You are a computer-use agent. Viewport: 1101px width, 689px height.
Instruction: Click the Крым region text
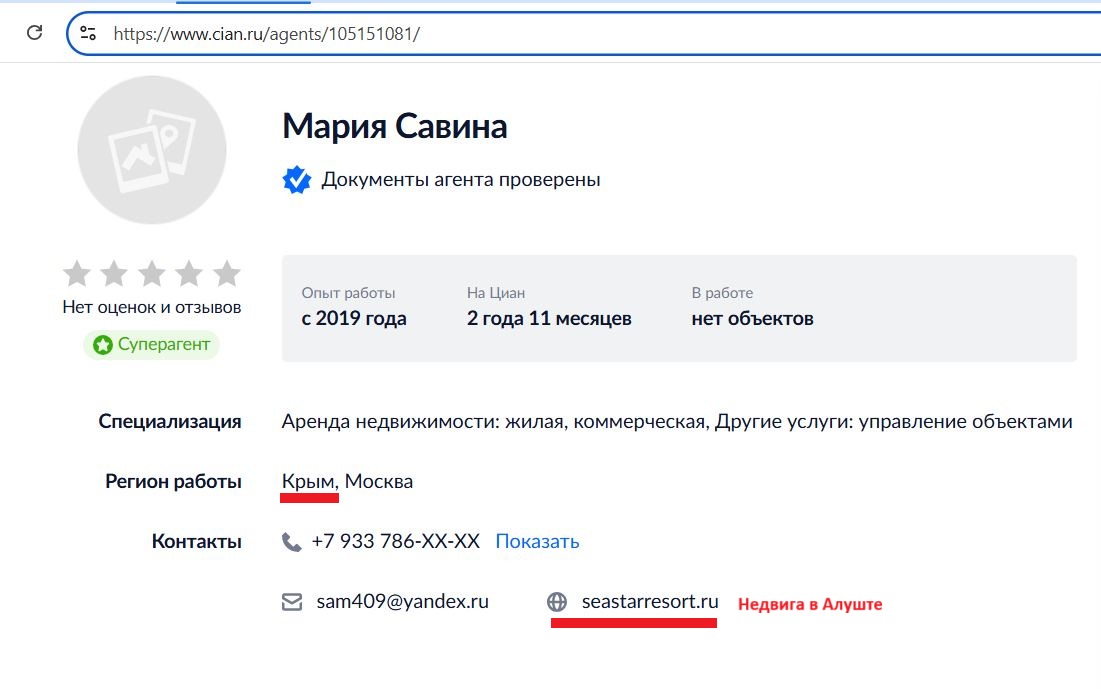click(310, 482)
